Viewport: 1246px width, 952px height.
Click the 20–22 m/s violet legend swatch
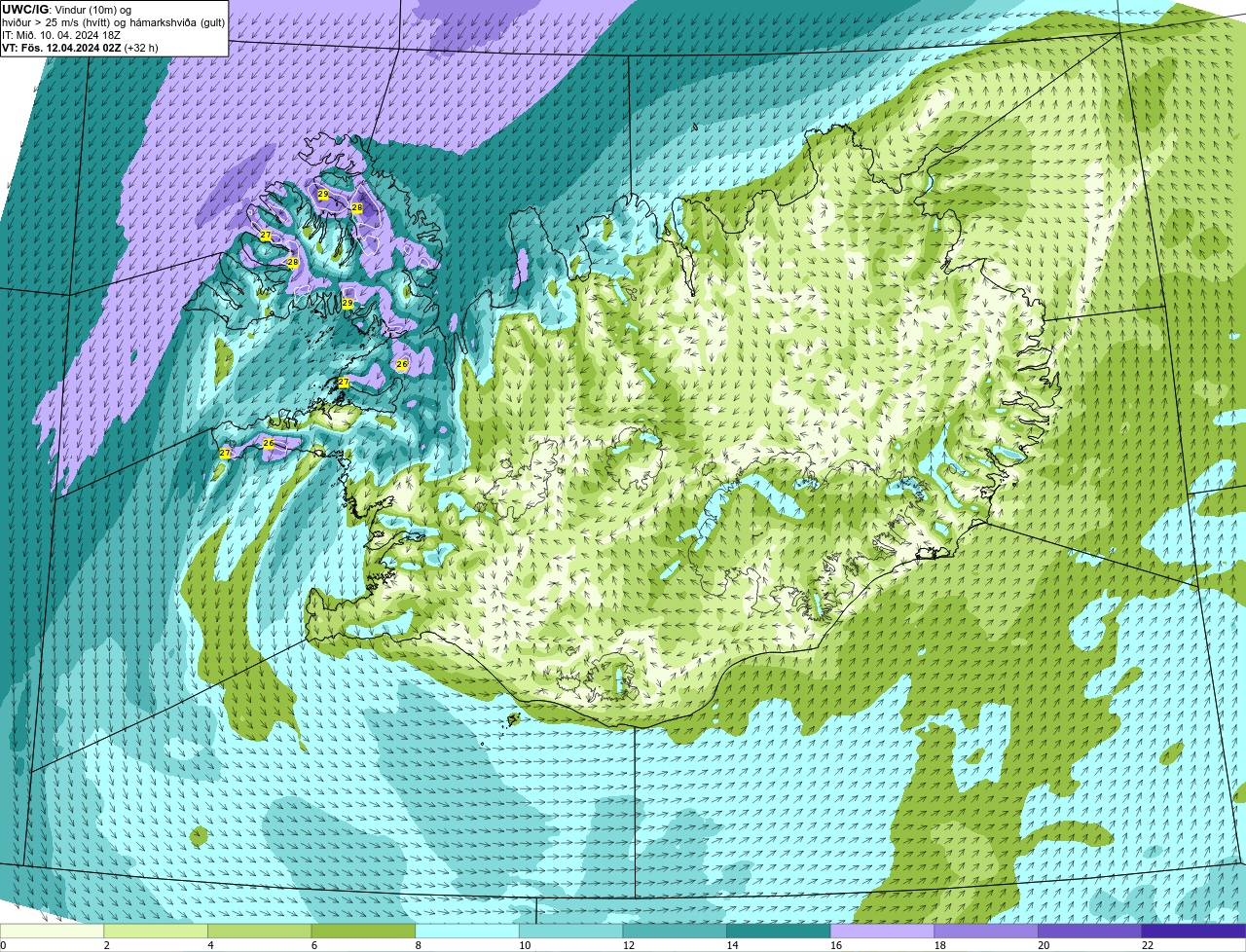(1089, 931)
